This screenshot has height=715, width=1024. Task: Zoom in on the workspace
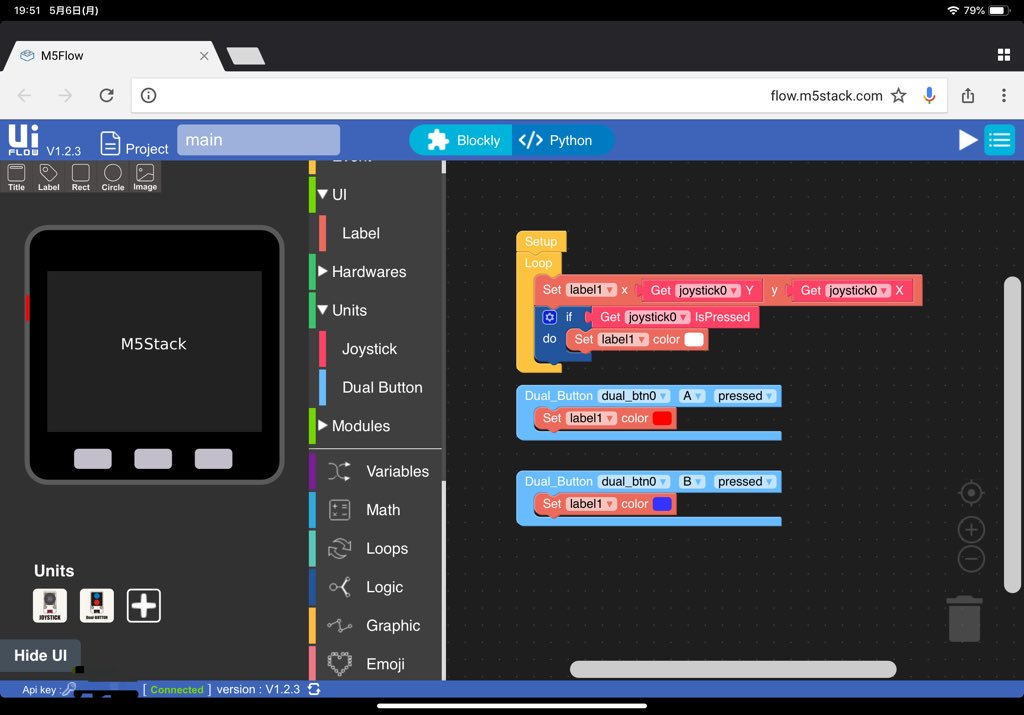[971, 530]
